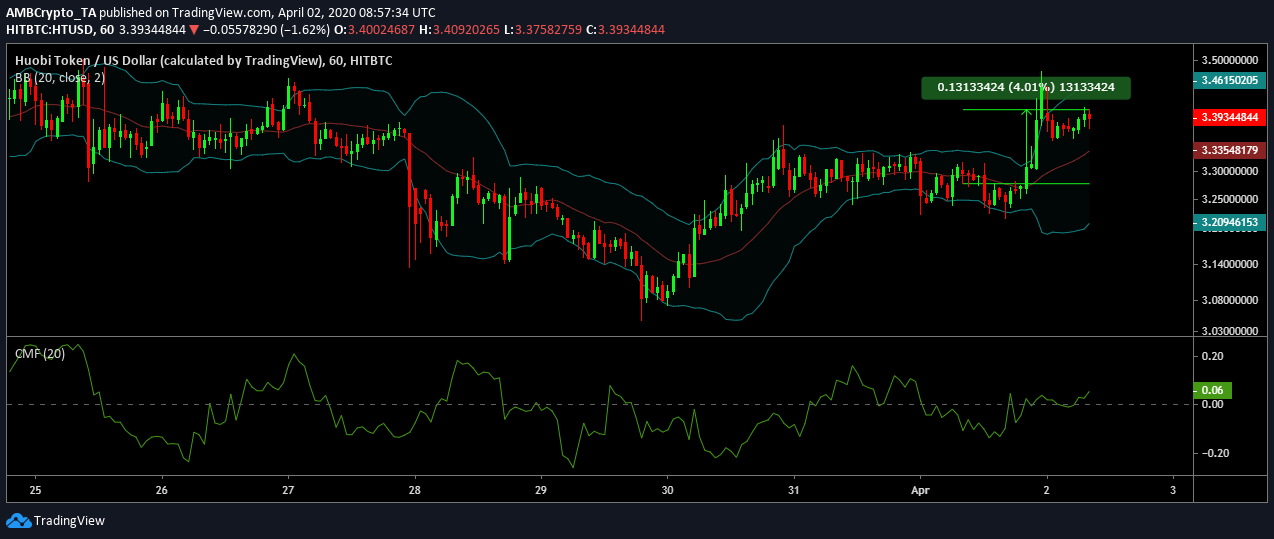The width and height of the screenshot is (1274, 539).
Task: Click the date label 28 on time axis
Action: [x=415, y=491]
